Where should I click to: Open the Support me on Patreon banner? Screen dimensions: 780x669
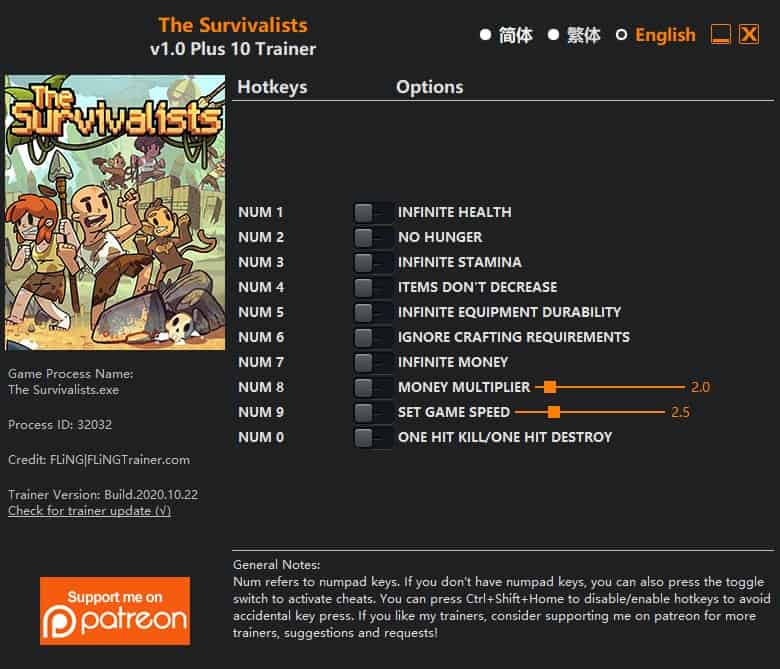(x=115, y=611)
